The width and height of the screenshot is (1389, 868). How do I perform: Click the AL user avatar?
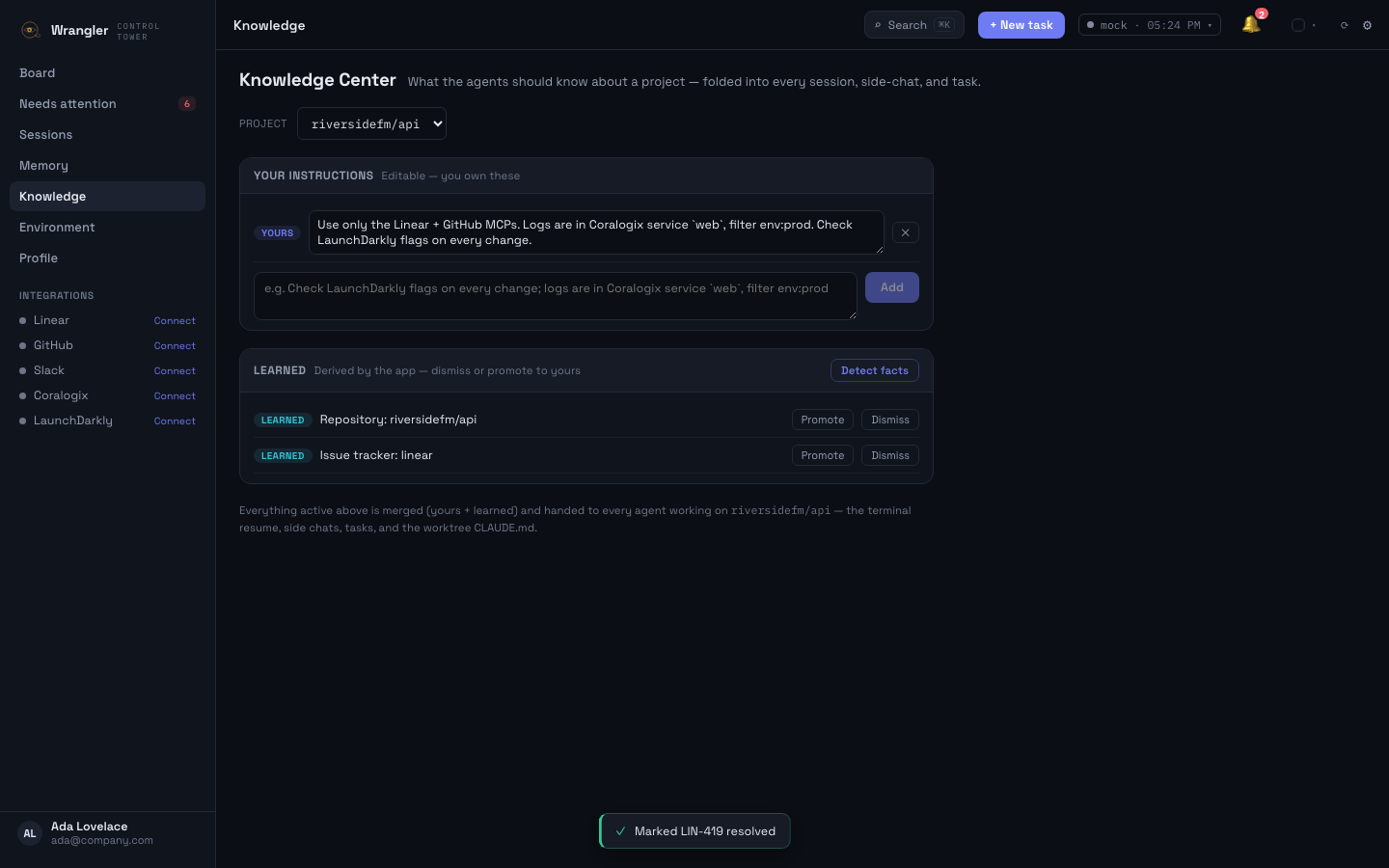point(30,833)
